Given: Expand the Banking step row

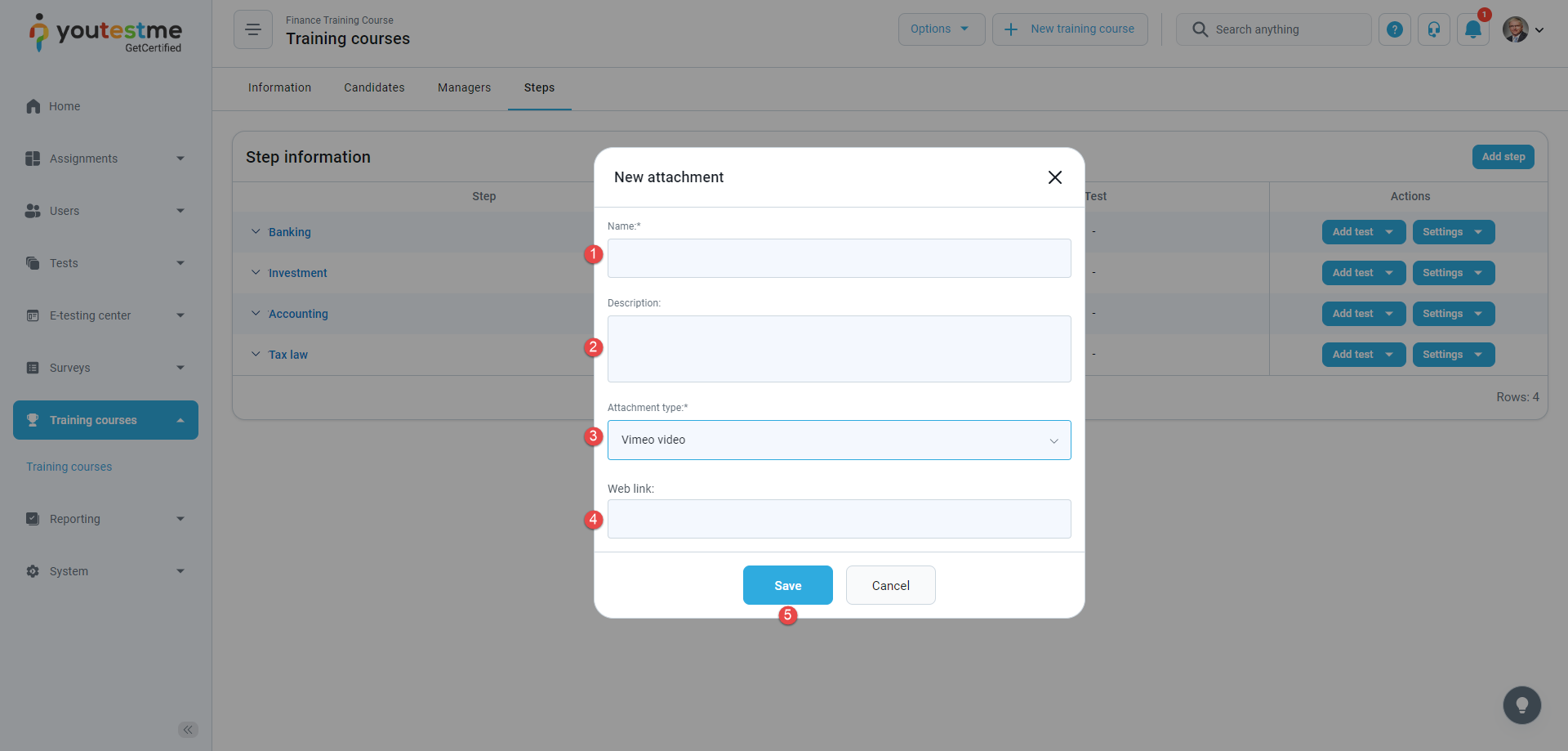Looking at the screenshot, I should point(256,232).
